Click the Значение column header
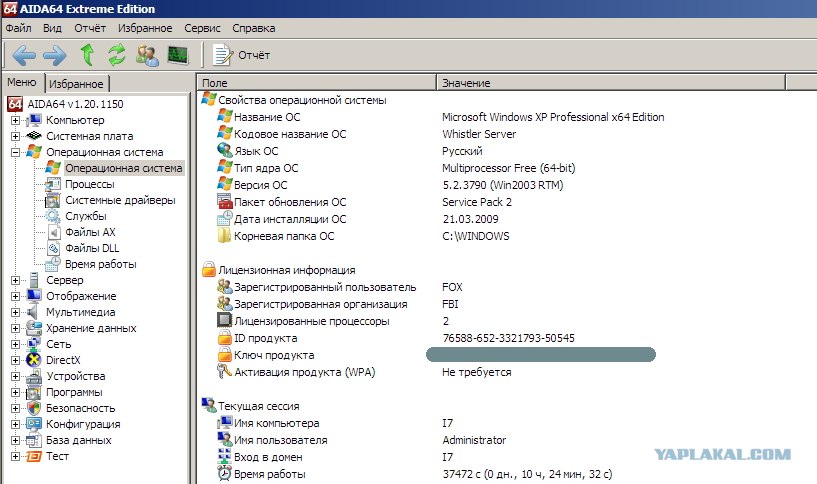This screenshot has height=484, width=817. pos(611,83)
